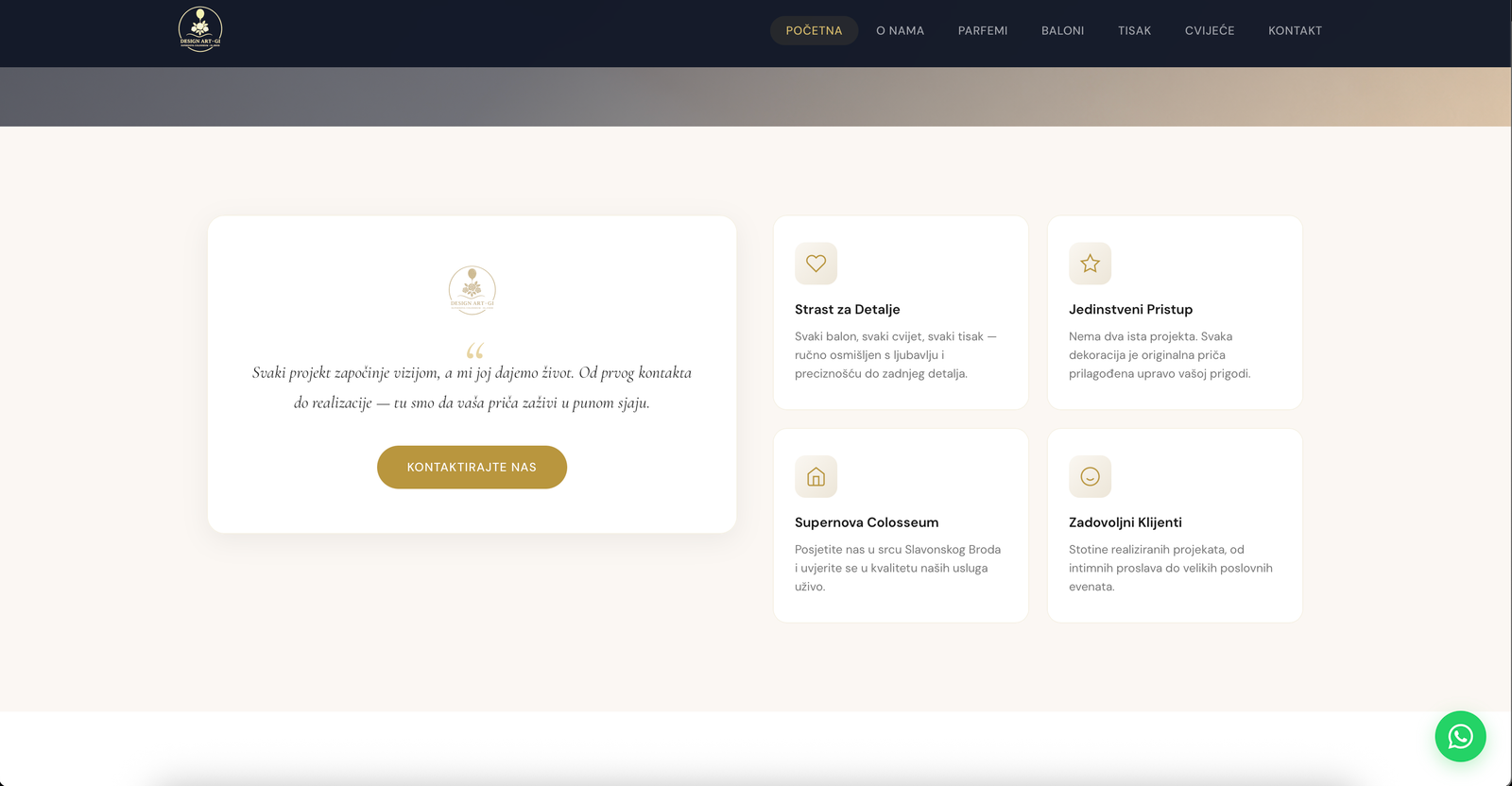Click the star icon on Jedinstveni Pristup
This screenshot has width=1512, height=786.
1090,264
